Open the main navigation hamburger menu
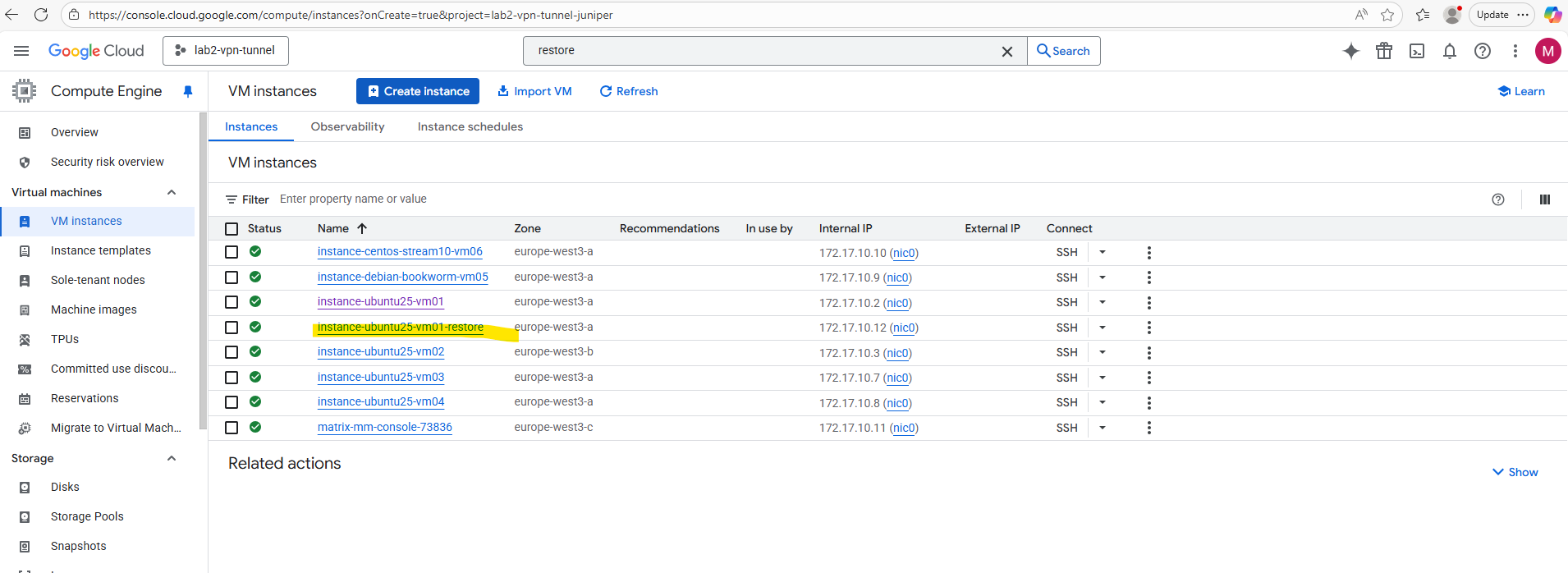This screenshot has height=573, width=1568. [21, 51]
